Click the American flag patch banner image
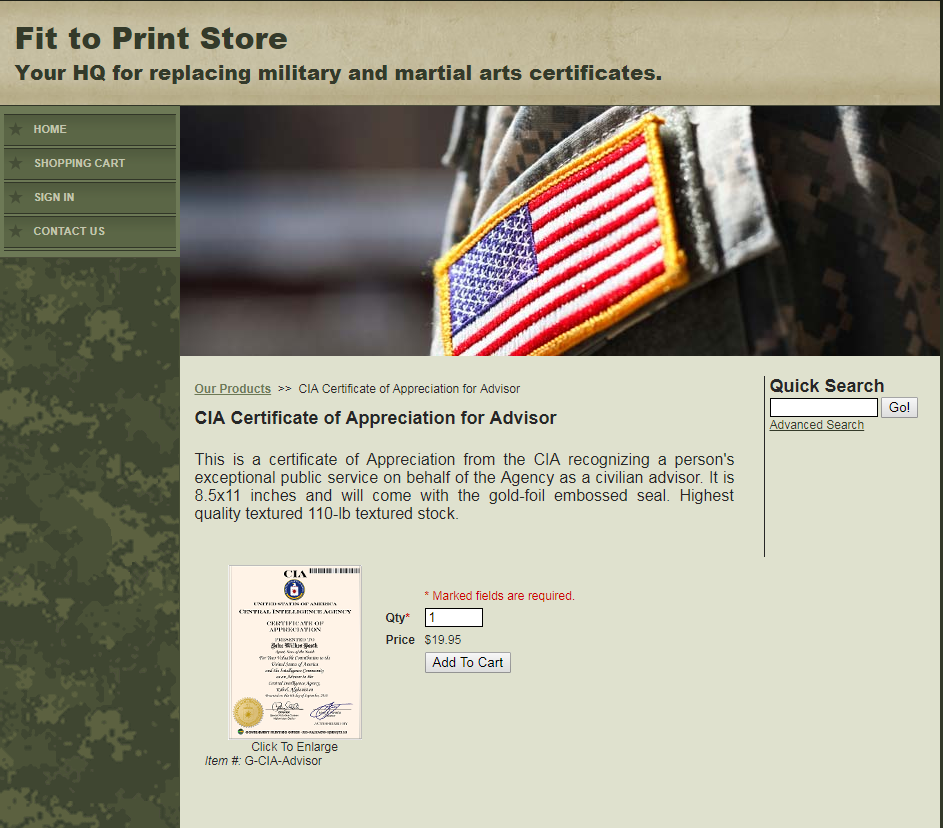Viewport: 943px width, 828px height. pos(560,231)
